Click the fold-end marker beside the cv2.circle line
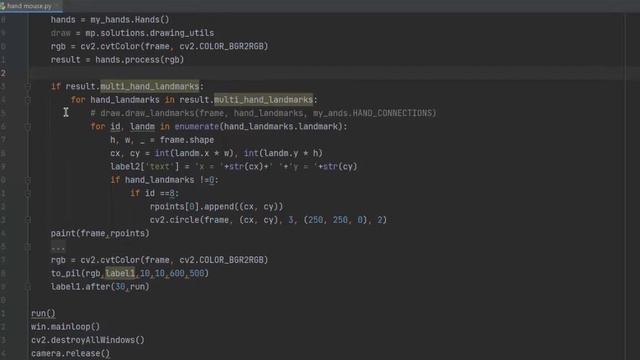 pos(28,220)
